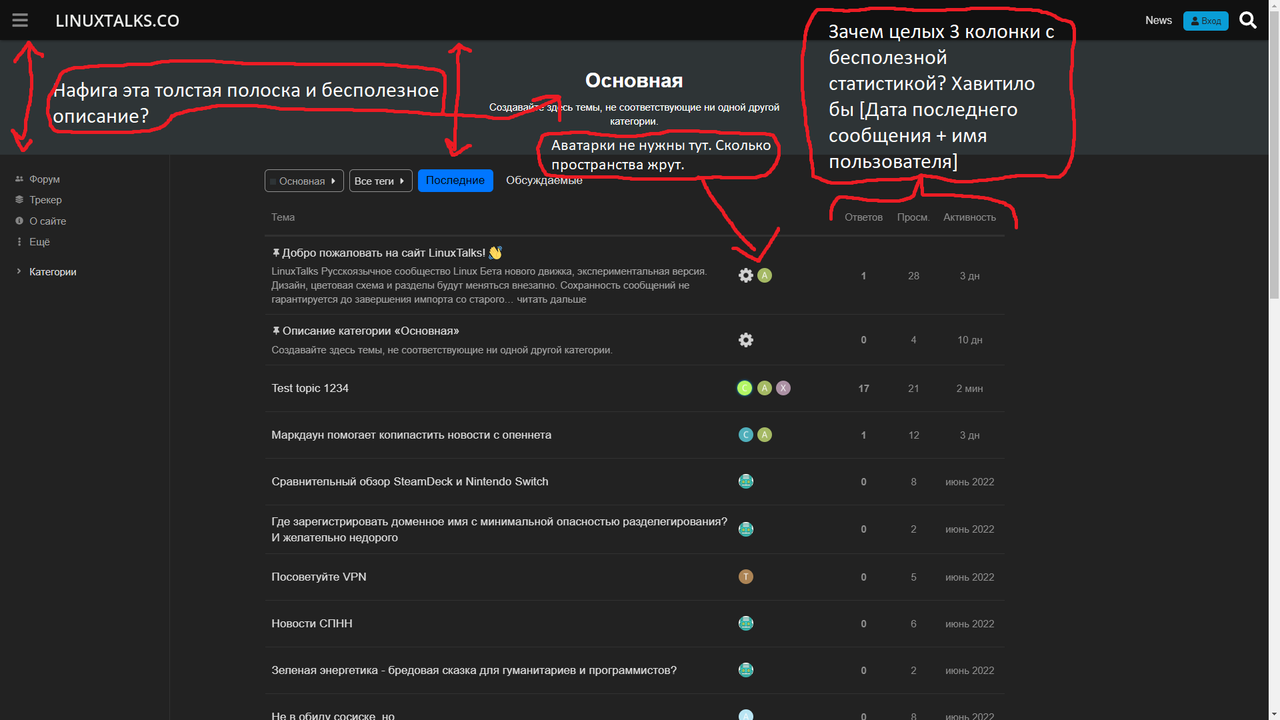This screenshot has width=1280, height=720.
Task: Click C avatar in Маркдаун topic row
Action: (745, 435)
